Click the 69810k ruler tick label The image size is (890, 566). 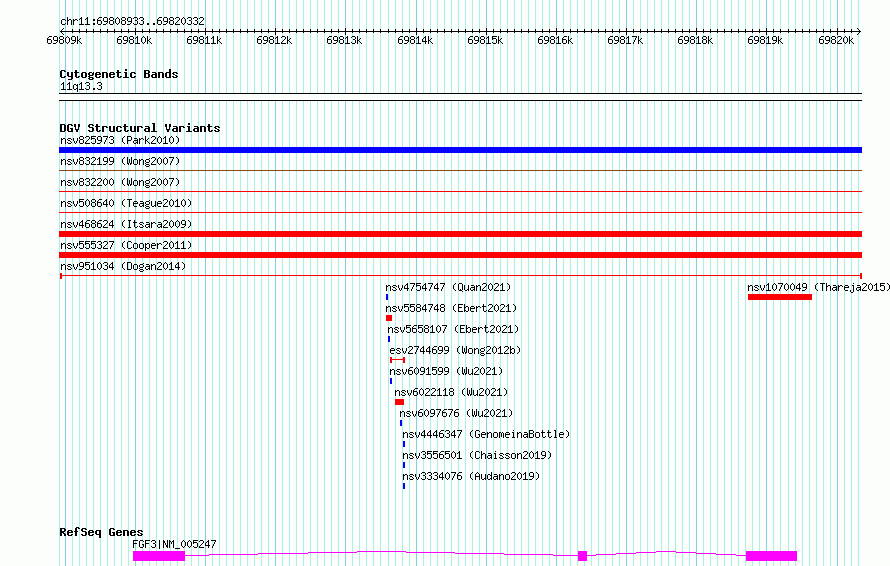pyautogui.click(x=134, y=40)
